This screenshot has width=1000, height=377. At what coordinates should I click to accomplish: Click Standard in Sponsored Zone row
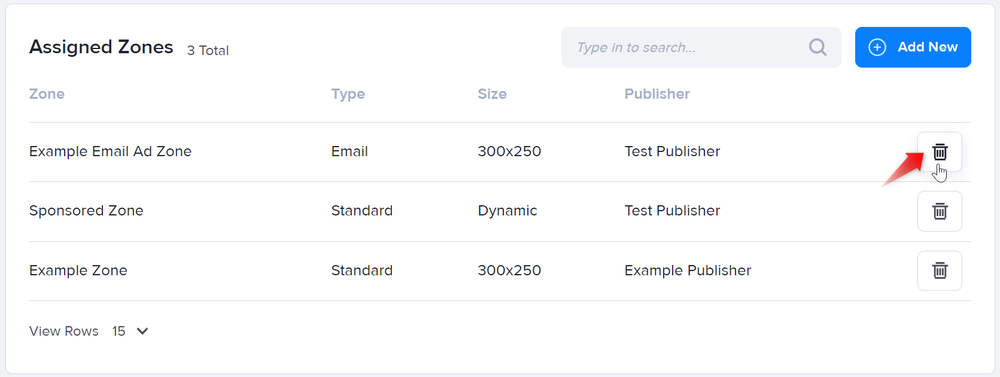click(362, 211)
